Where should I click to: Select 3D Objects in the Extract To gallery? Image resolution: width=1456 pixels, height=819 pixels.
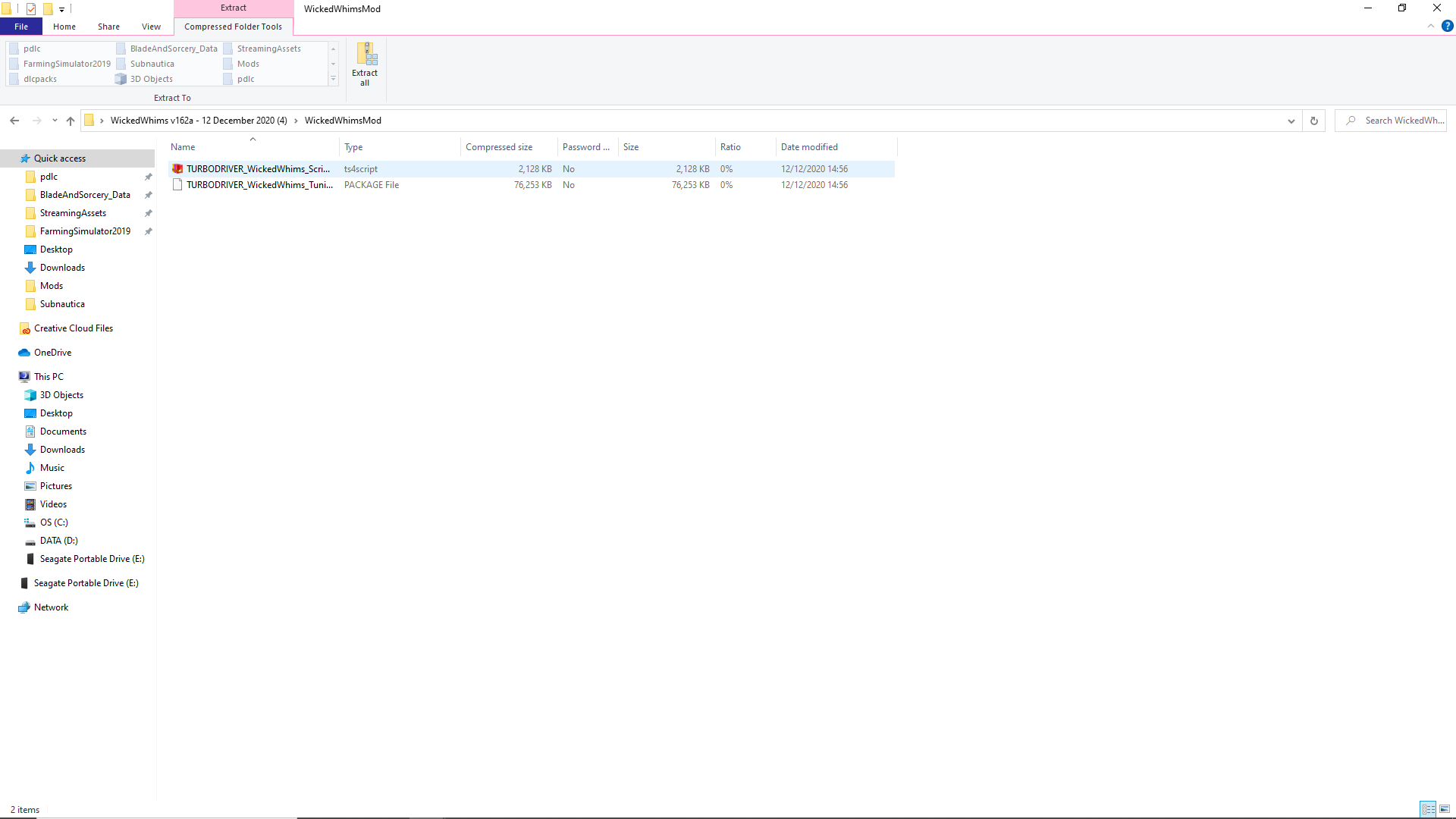coord(149,79)
